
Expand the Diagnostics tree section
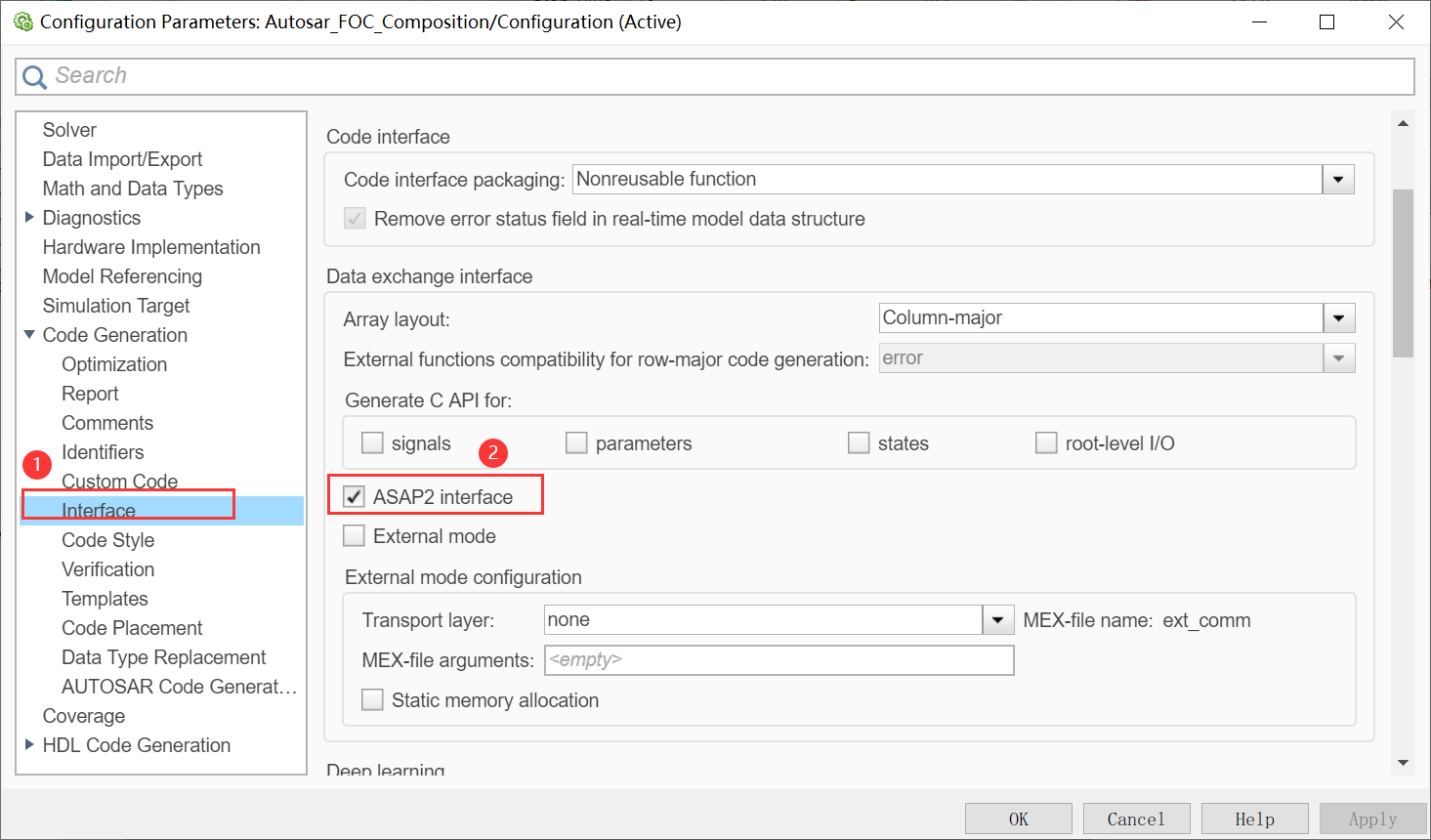tap(29, 217)
